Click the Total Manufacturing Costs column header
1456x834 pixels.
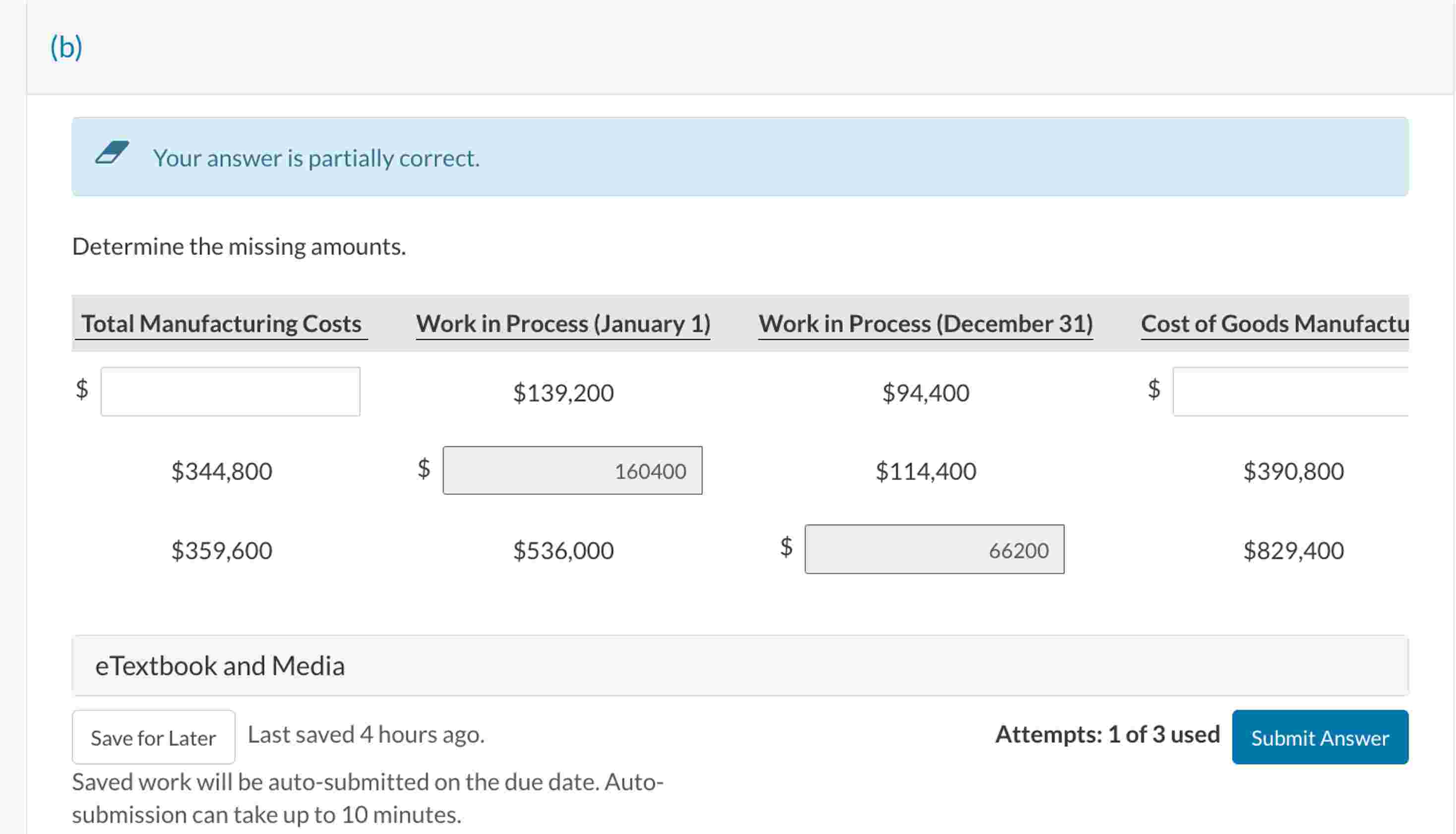pyautogui.click(x=221, y=324)
